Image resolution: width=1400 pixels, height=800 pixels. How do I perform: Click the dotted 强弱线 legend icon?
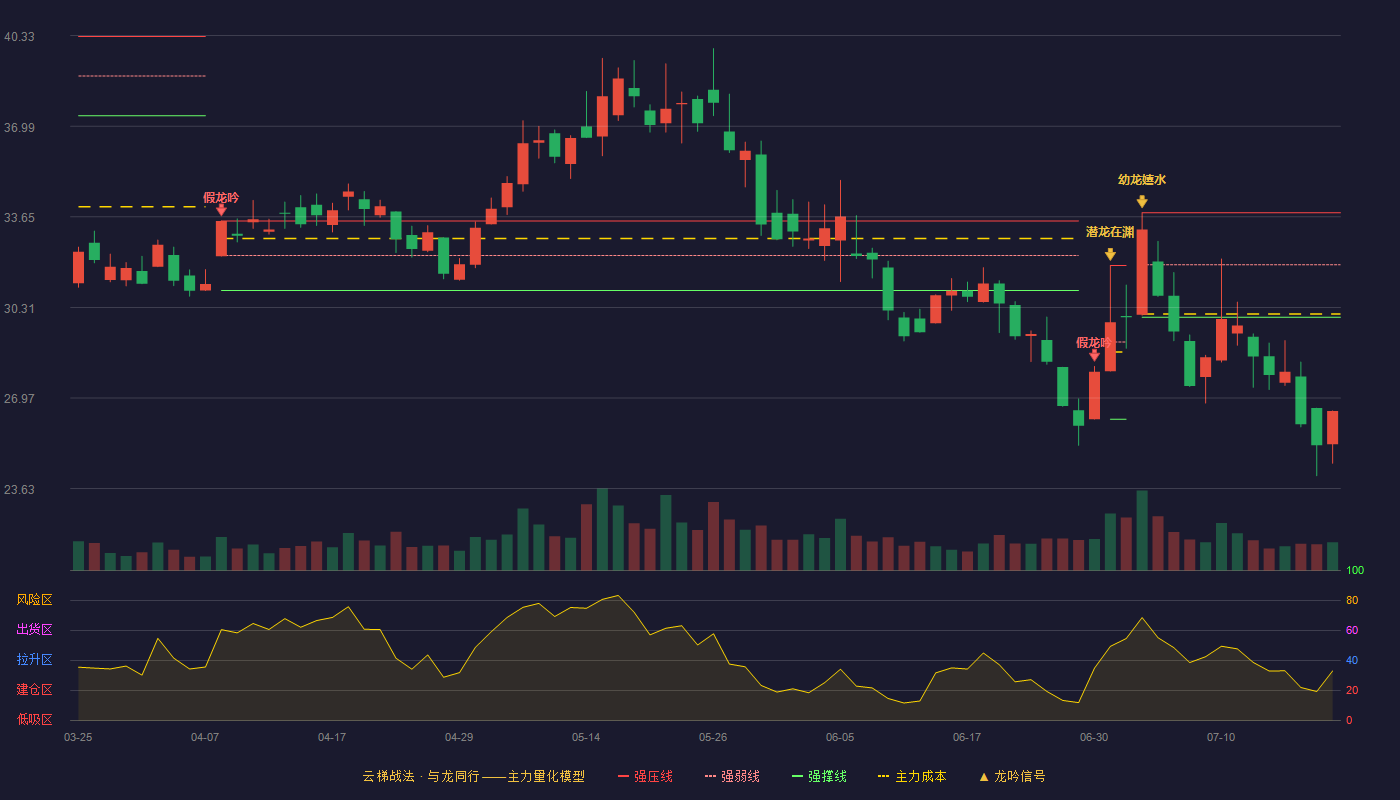tap(711, 776)
